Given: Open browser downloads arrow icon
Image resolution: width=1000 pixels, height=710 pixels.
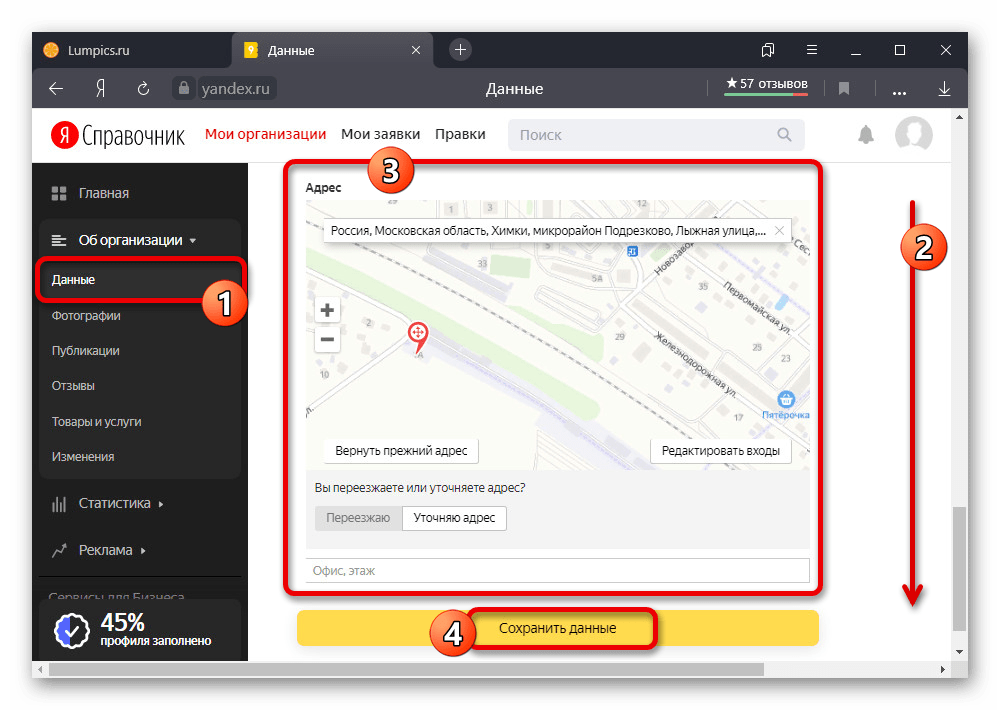Looking at the screenshot, I should tap(943, 89).
